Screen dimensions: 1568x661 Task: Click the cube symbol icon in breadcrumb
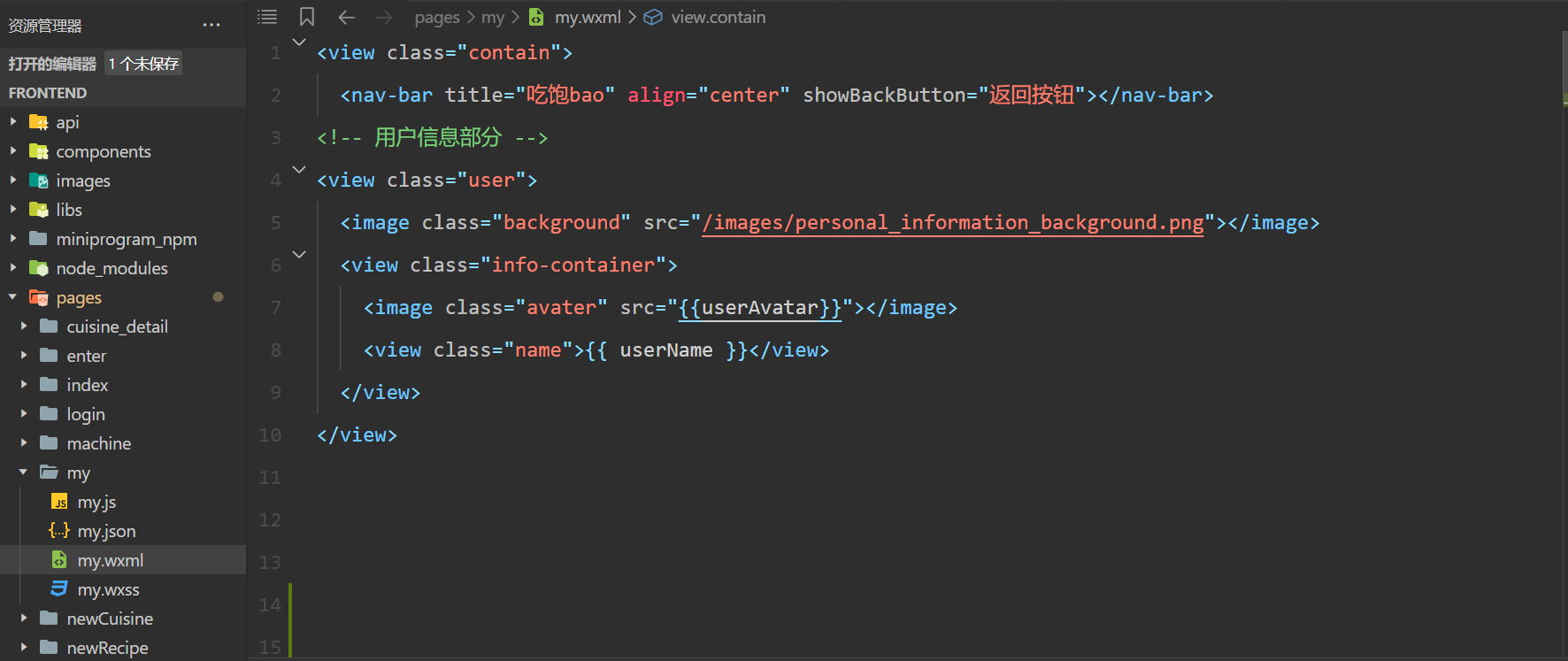click(653, 17)
